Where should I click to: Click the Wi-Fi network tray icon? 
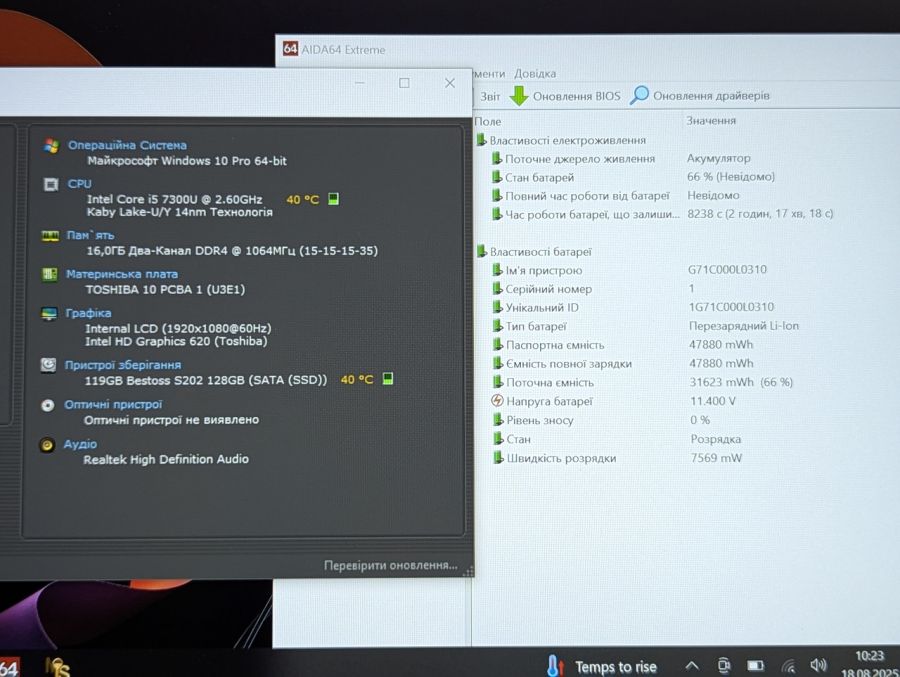click(789, 666)
